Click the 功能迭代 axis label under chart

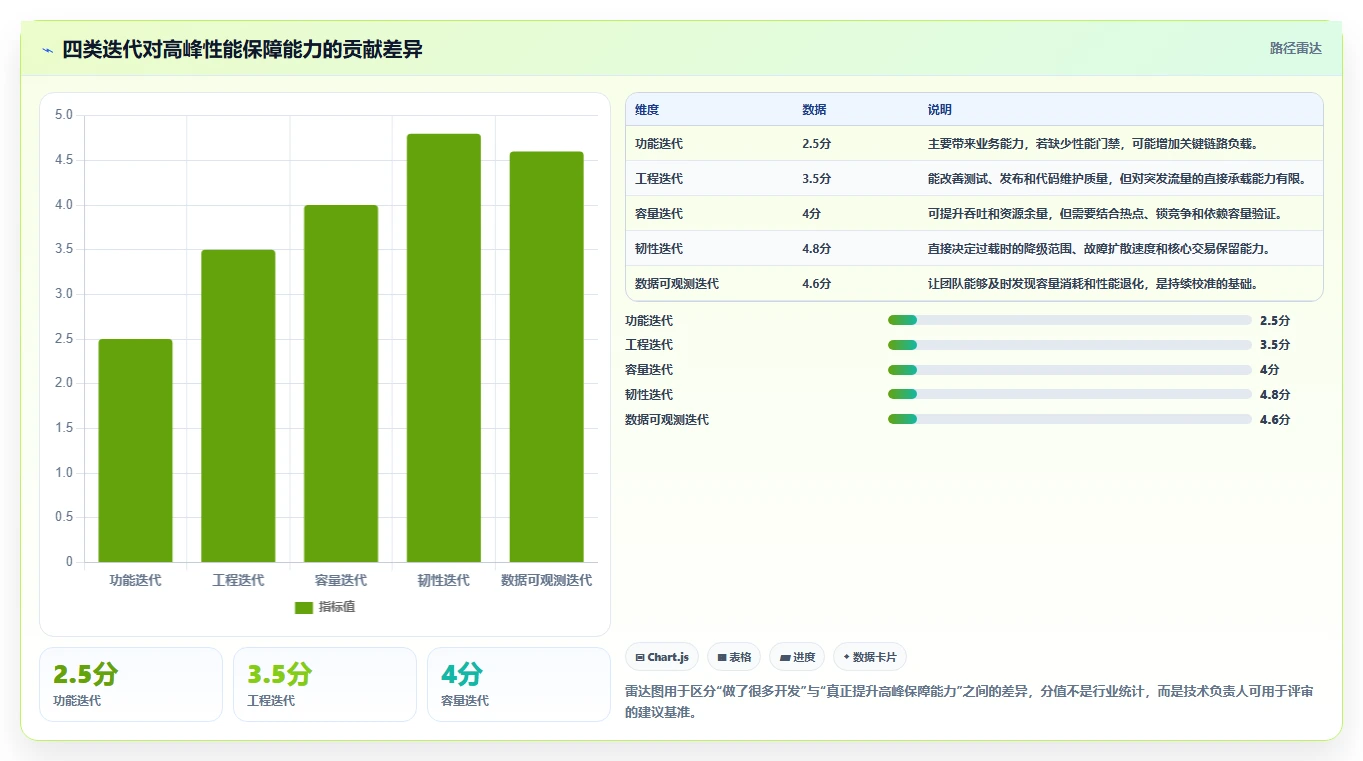(135, 580)
